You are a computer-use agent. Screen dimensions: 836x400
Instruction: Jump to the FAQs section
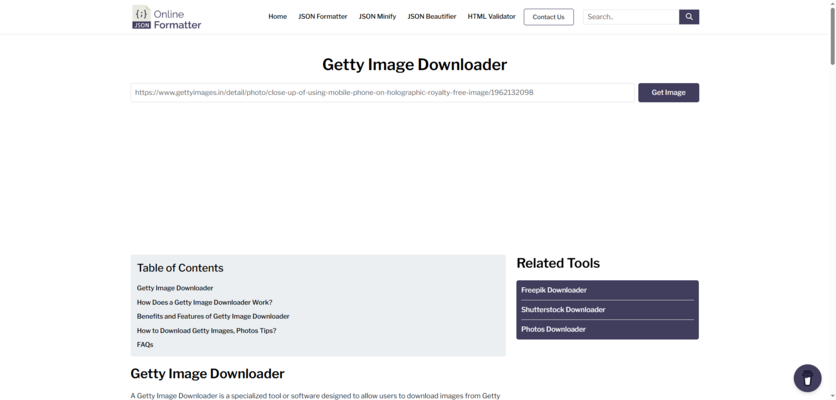tap(145, 344)
